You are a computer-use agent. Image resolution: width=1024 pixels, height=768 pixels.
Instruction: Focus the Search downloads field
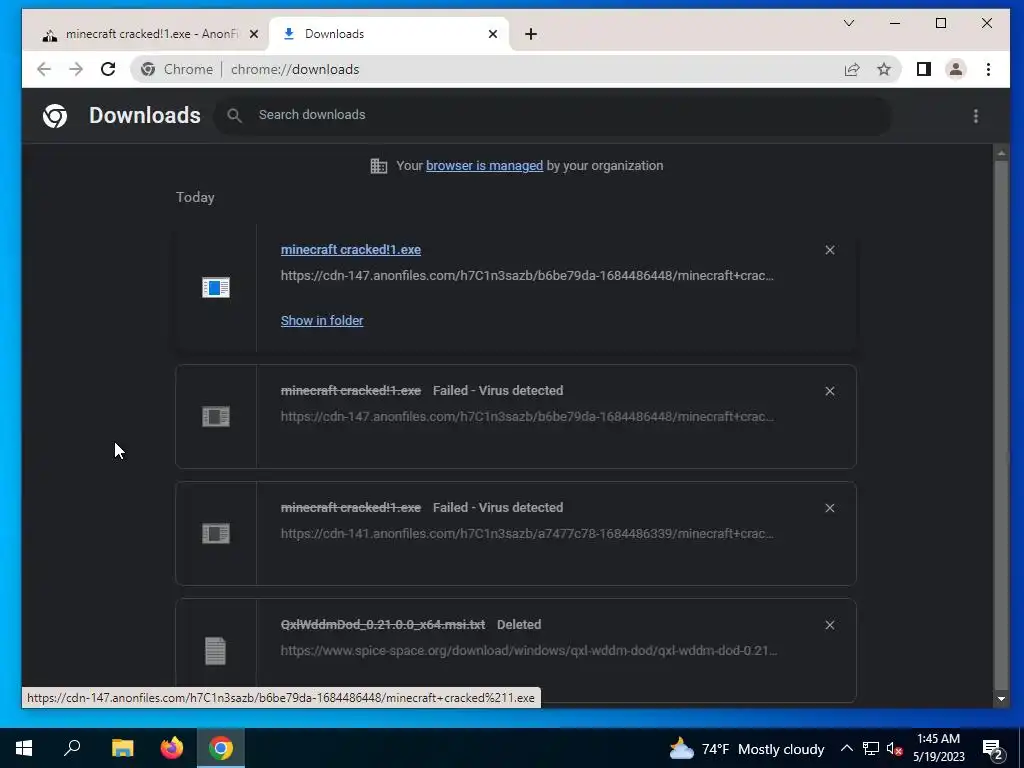(x=552, y=116)
